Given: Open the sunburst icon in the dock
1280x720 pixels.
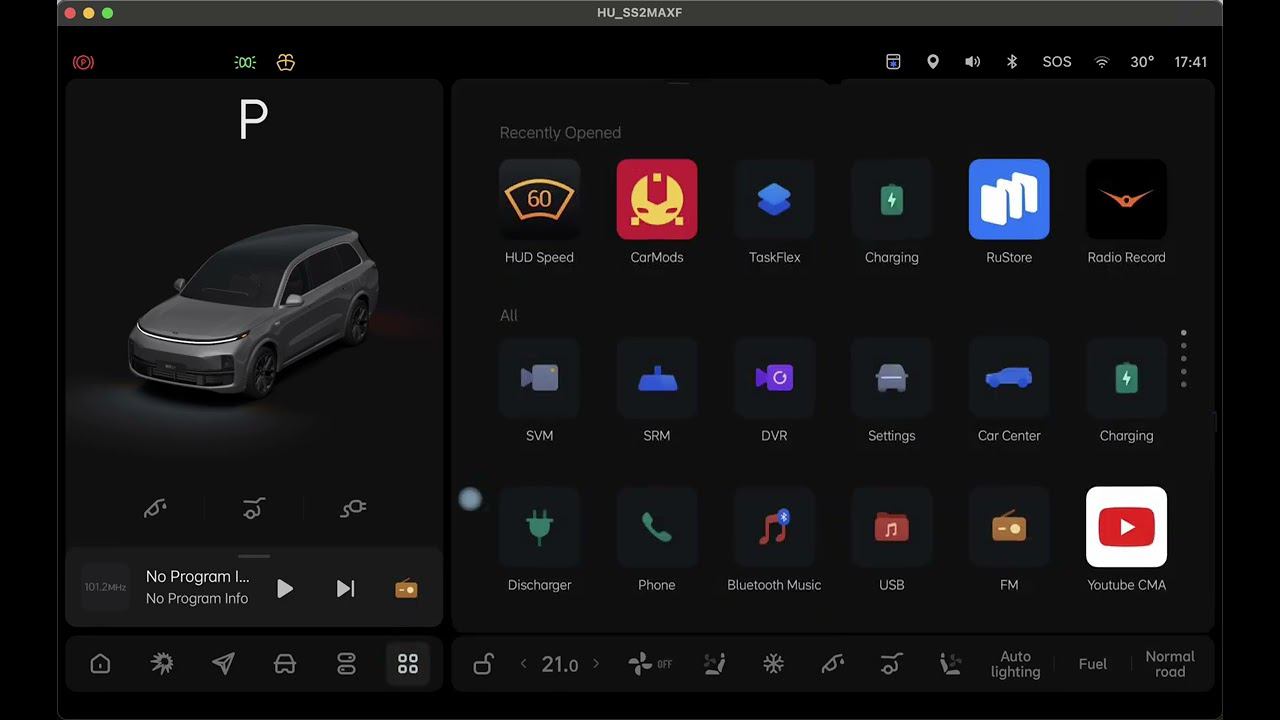Looking at the screenshot, I should (162, 664).
